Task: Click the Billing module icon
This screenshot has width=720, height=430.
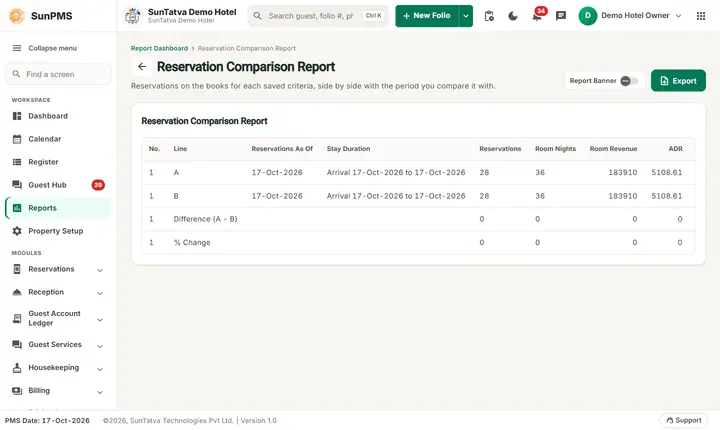Action: coord(17,390)
